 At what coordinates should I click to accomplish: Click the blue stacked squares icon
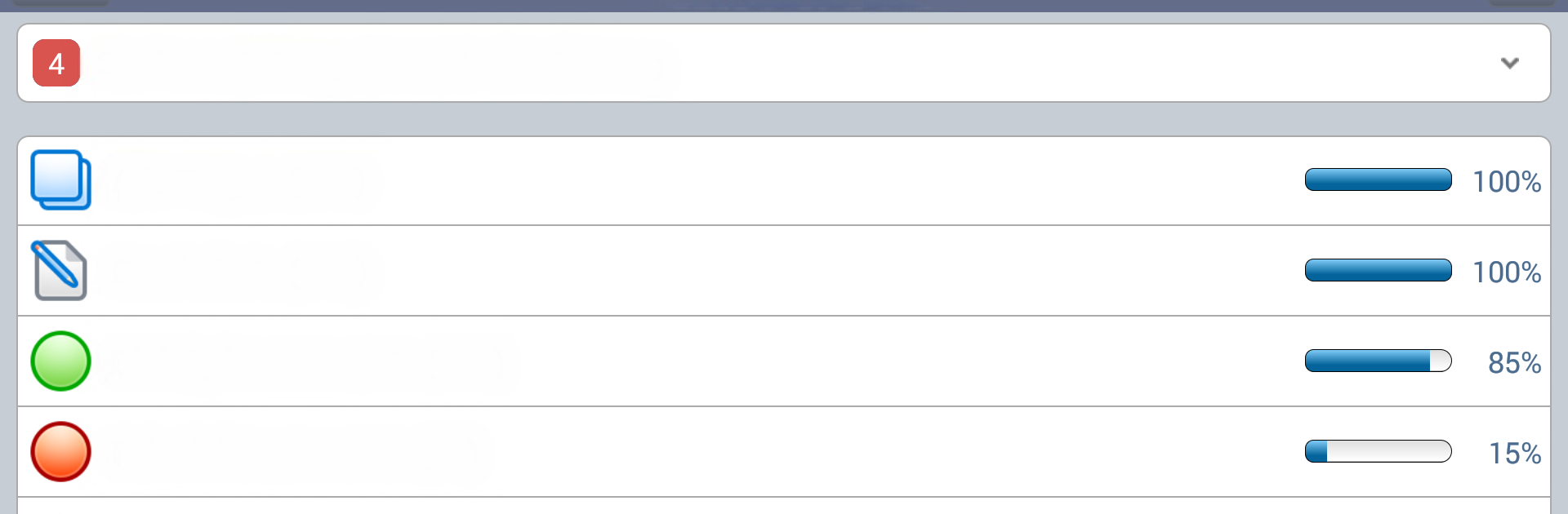[60, 180]
